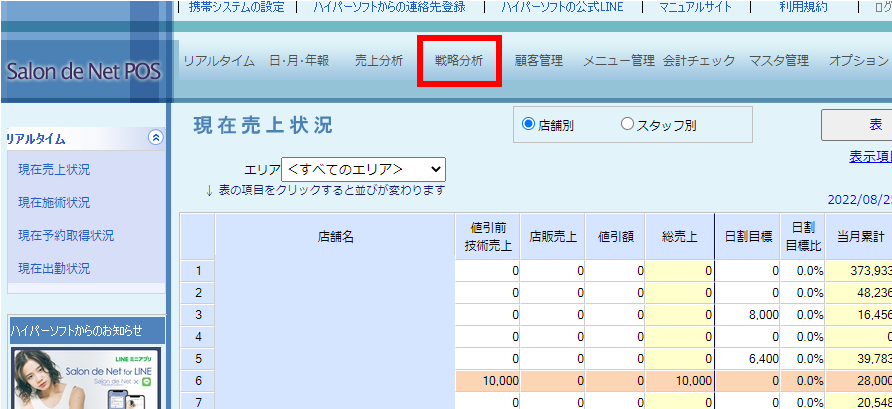Open 現在予約取得状況 in the sidebar
Image resolution: width=892 pixels, height=409 pixels.
click(66, 236)
